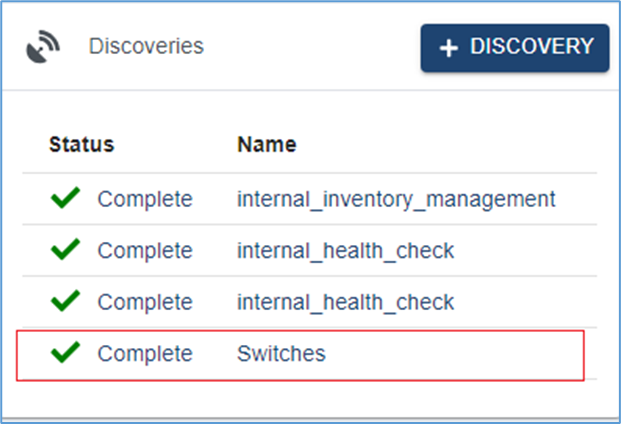Viewport: 621px width, 424px height.
Task: Open the internal_inventory_management discovery
Action: pyautogui.click(x=396, y=199)
